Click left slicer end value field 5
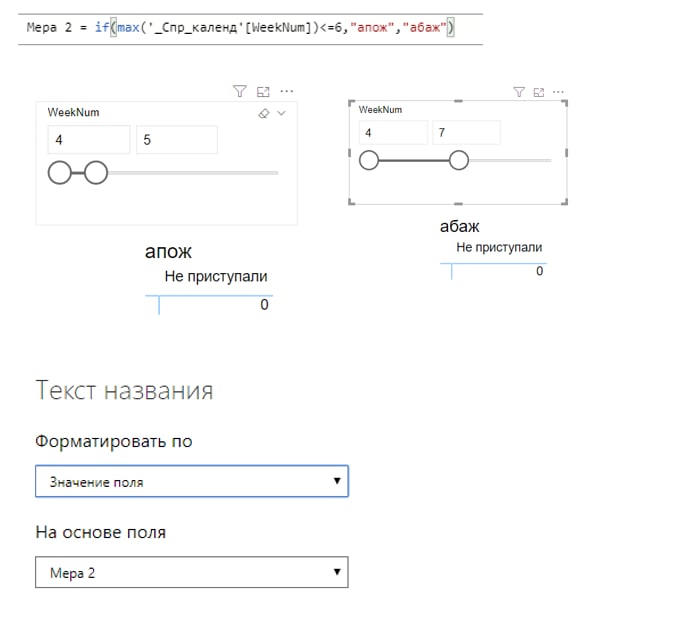690x635 pixels. coord(176,140)
